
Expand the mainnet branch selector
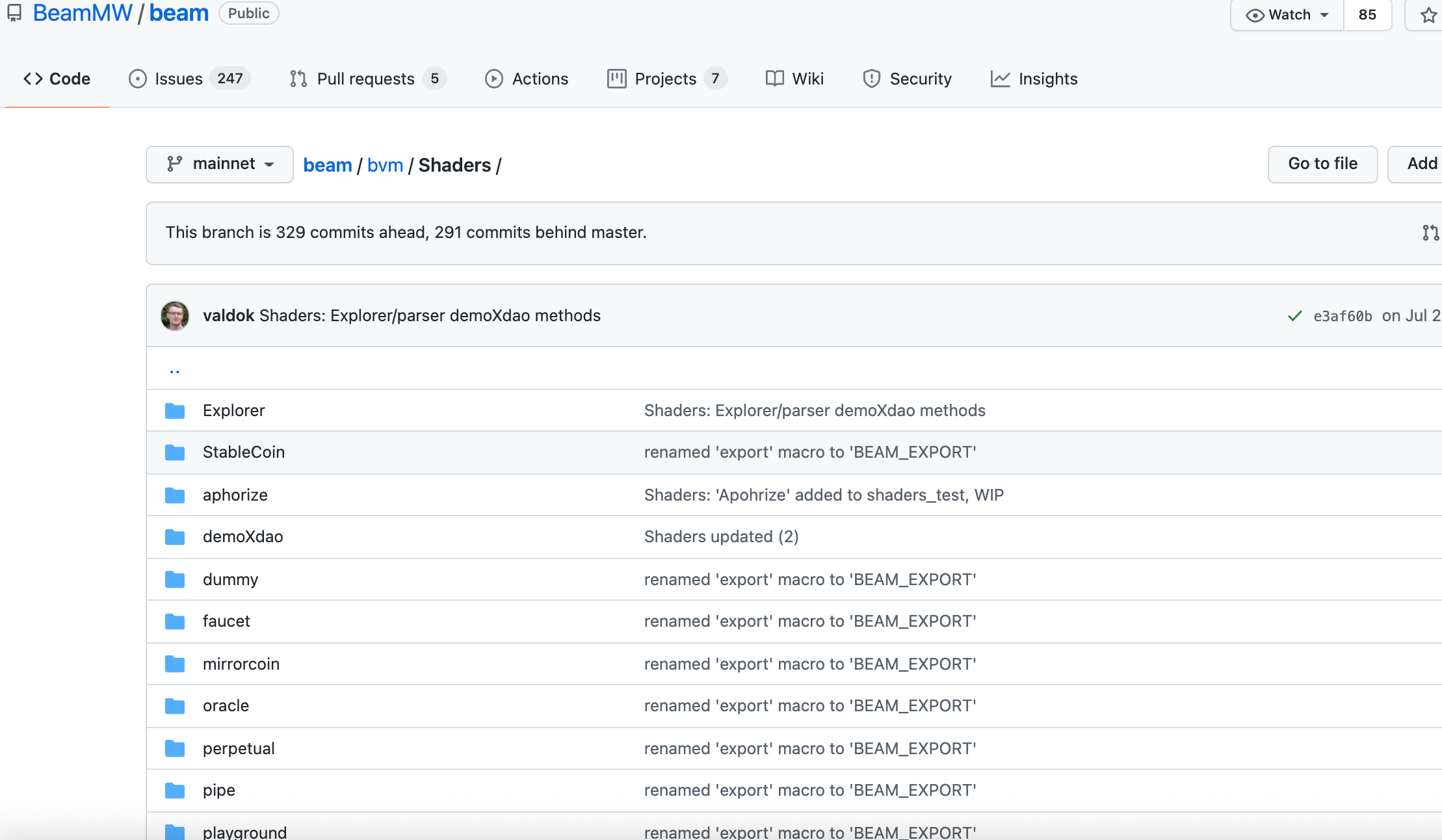(220, 164)
